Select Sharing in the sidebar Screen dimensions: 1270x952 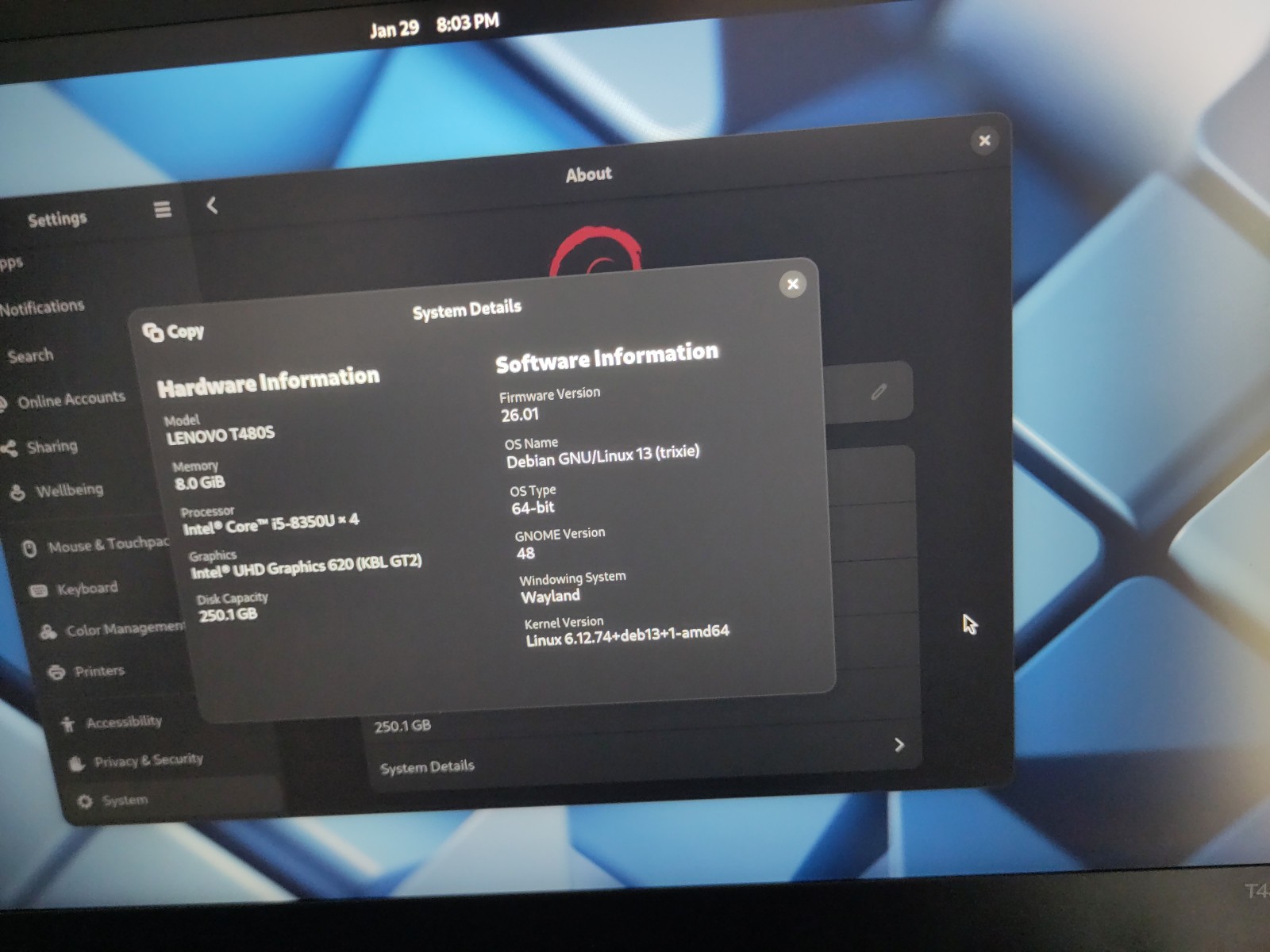pyautogui.click(x=52, y=447)
